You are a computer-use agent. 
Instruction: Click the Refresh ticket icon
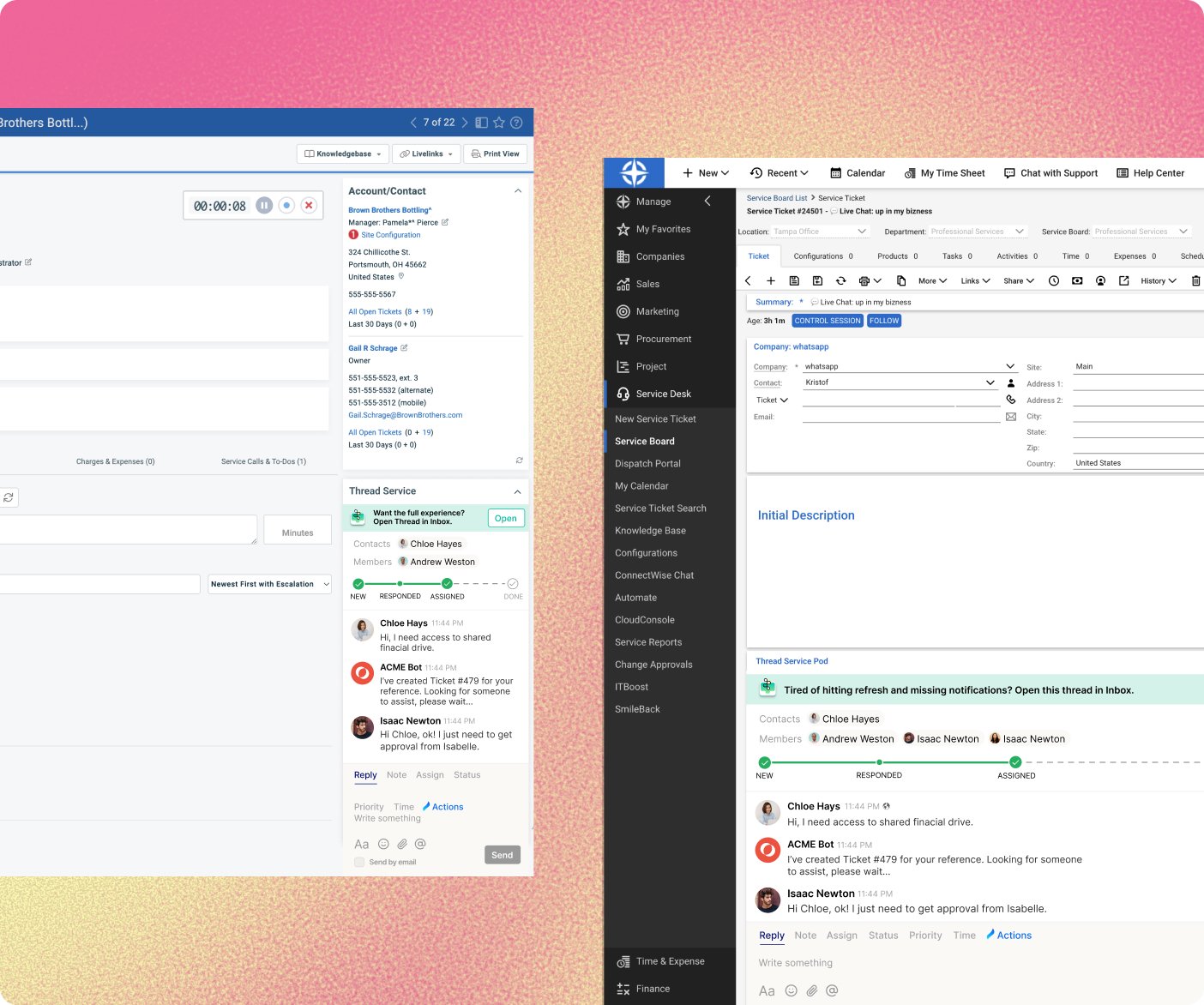point(840,280)
